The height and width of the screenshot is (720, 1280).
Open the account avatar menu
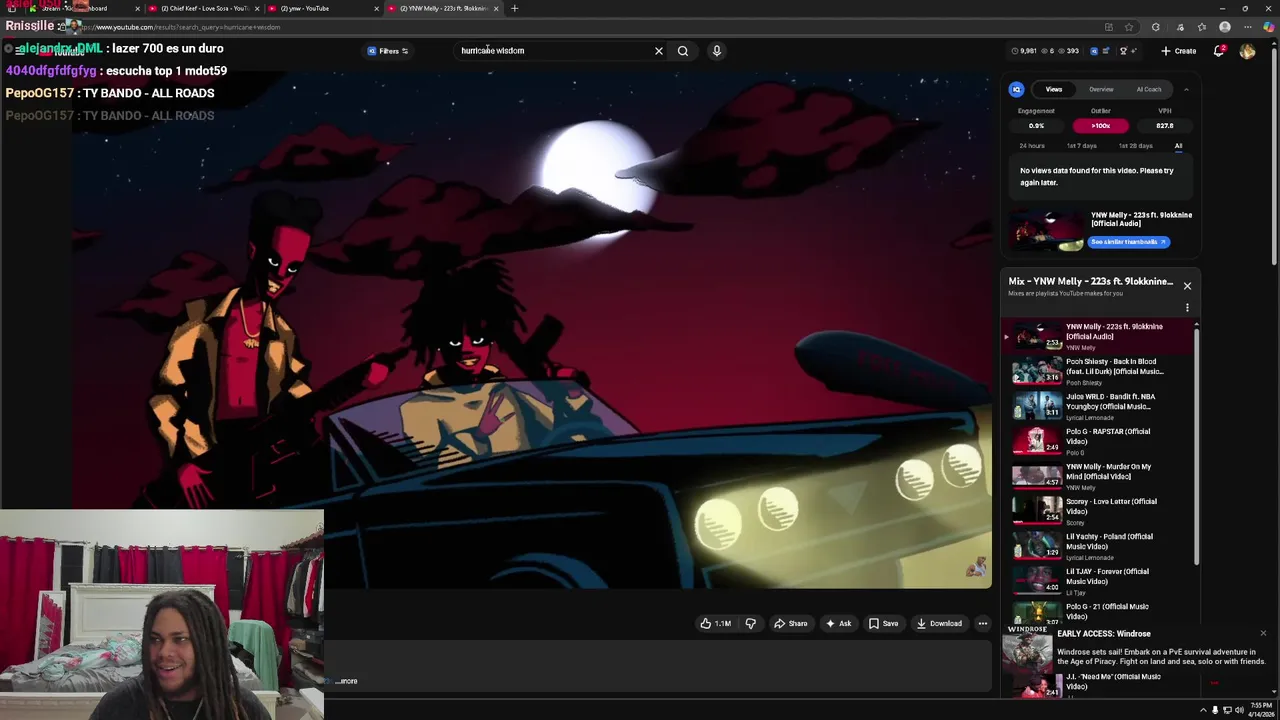coord(1247,51)
